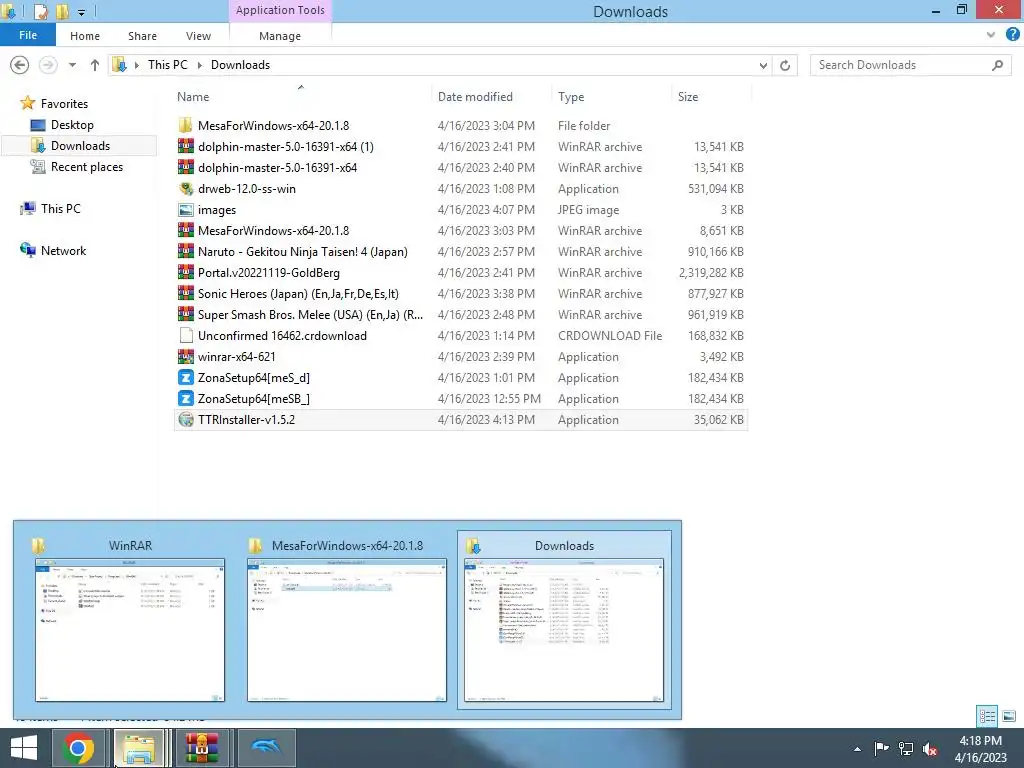This screenshot has height=768, width=1024.
Task: Select Favorites in the navigation pane
Action: [64, 103]
